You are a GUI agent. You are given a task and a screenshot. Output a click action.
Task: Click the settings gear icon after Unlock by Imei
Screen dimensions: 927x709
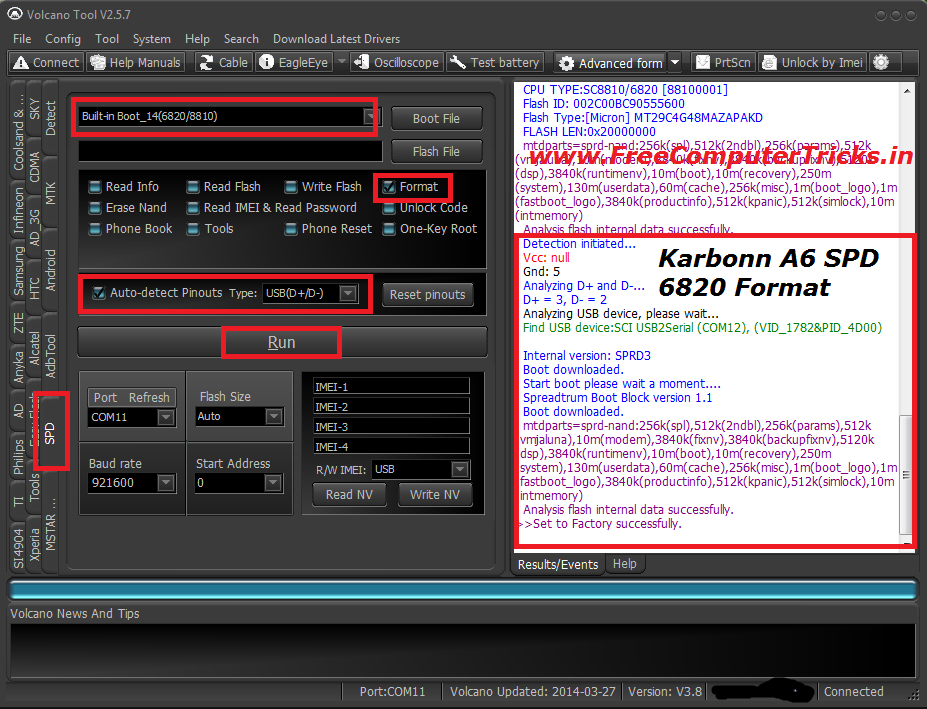pyautogui.click(x=881, y=62)
